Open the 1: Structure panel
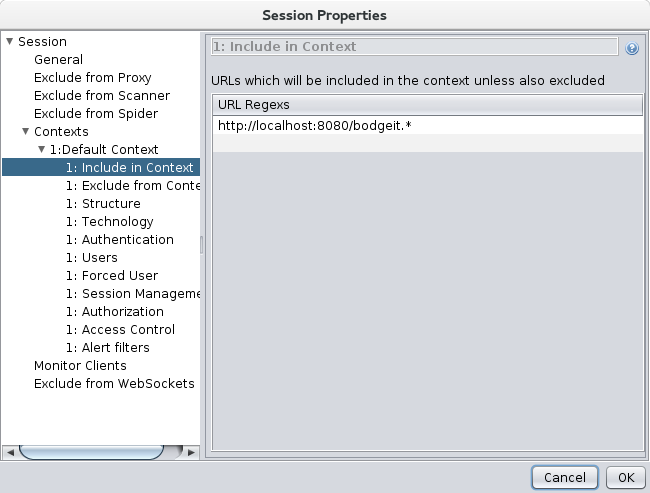 pyautogui.click(x=103, y=204)
